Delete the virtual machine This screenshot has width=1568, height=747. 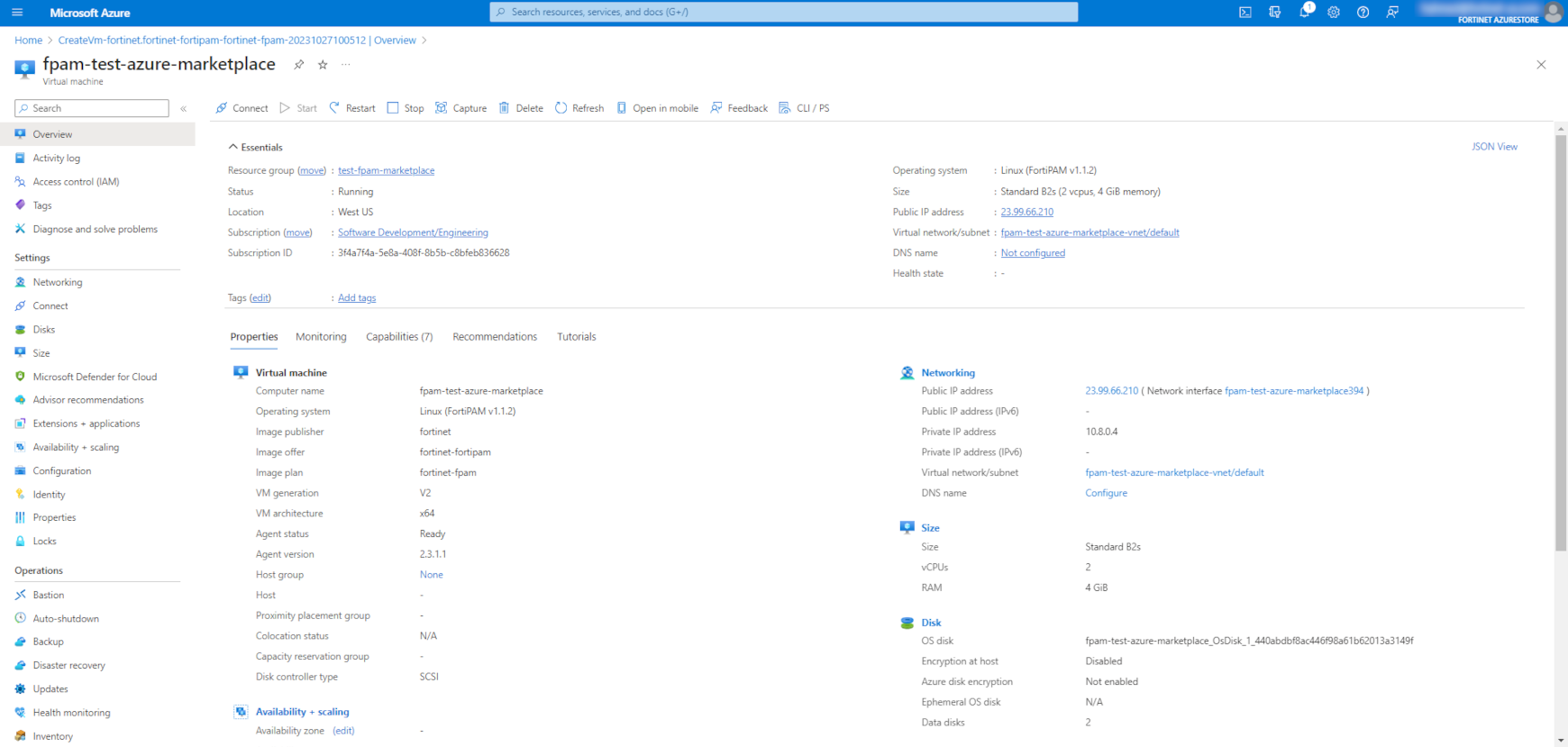click(x=521, y=108)
